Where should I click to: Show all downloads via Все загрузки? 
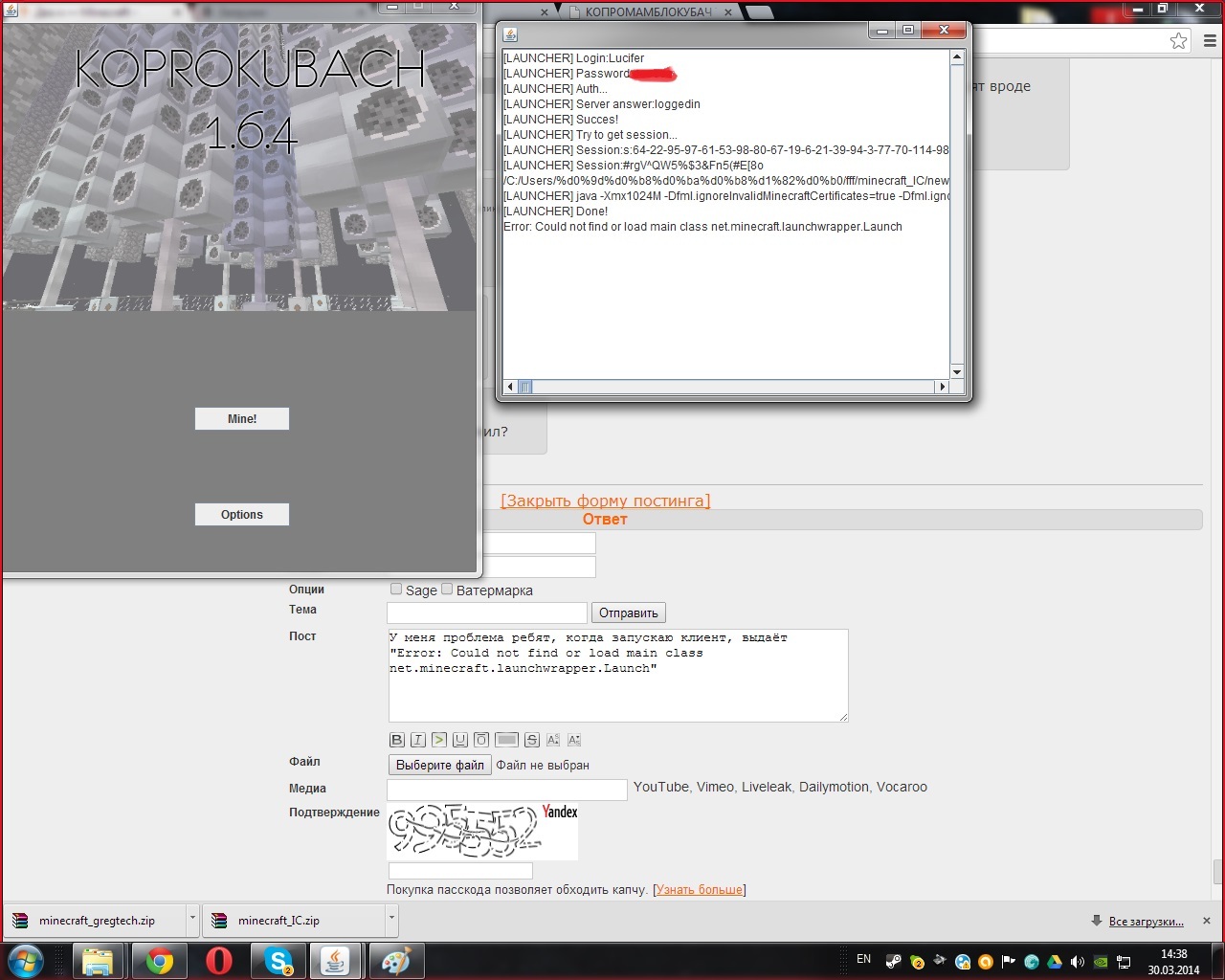pos(1147,922)
